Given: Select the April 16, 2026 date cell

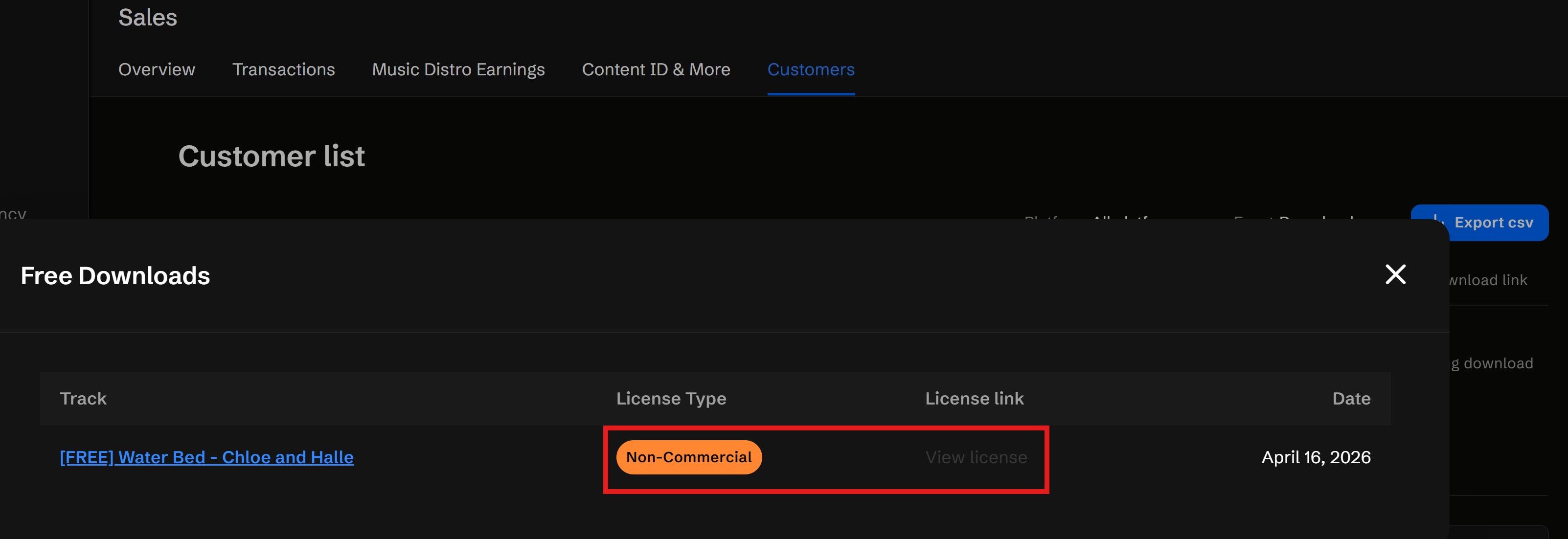Looking at the screenshot, I should [x=1316, y=457].
